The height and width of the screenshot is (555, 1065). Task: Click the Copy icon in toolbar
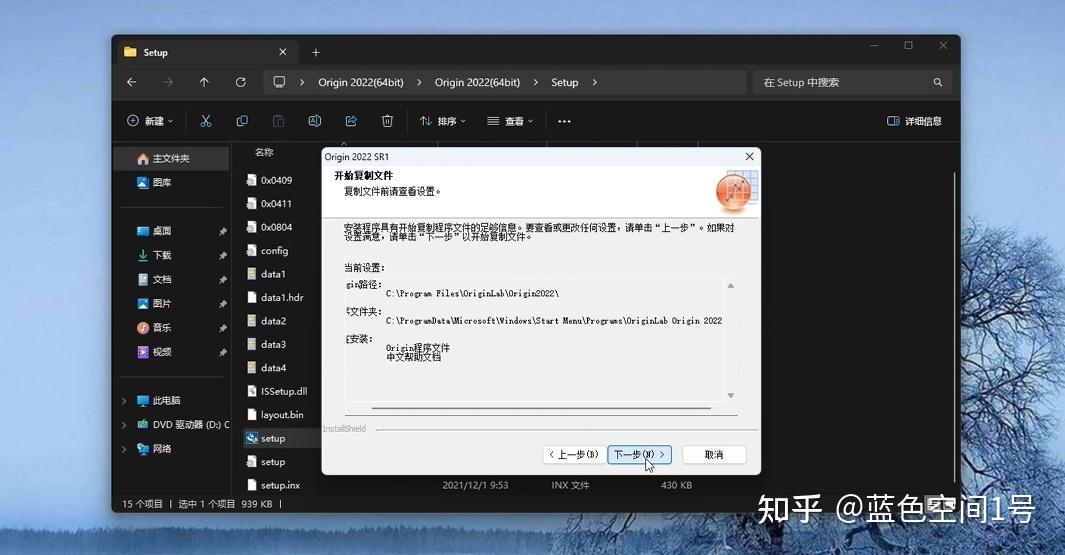point(242,121)
